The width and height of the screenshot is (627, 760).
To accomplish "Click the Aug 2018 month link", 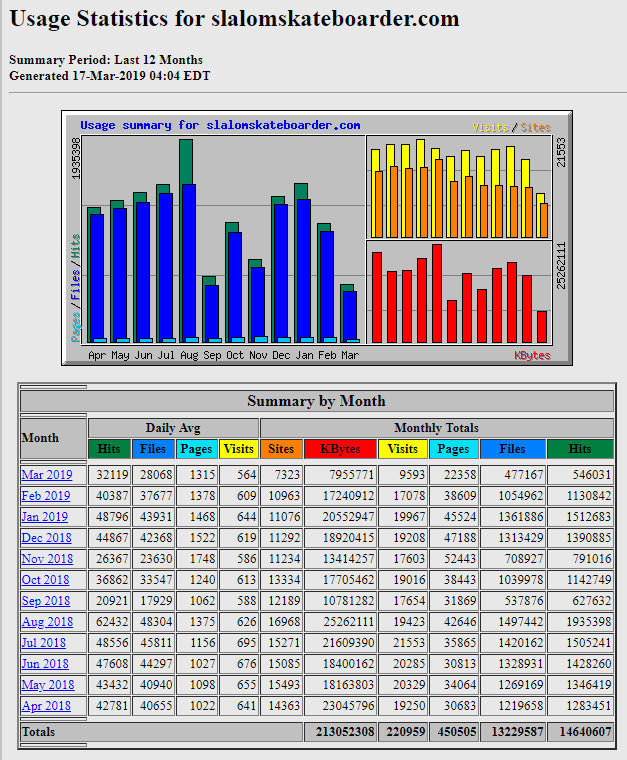I will click(46, 622).
